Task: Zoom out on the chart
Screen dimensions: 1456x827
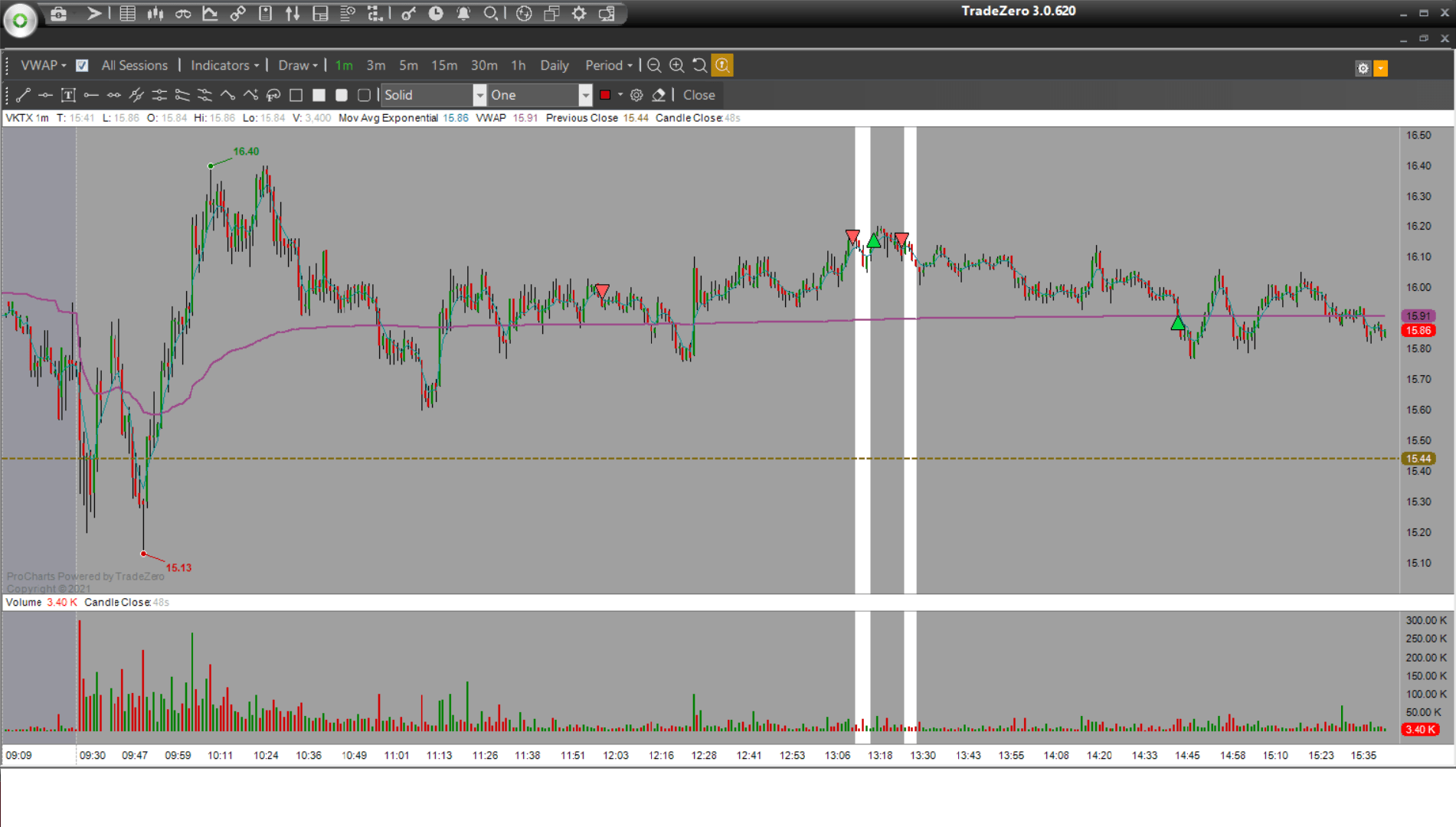Action: point(654,66)
